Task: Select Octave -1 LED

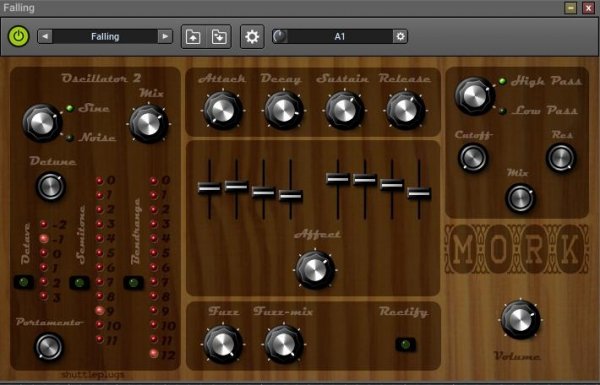Action: point(44,239)
